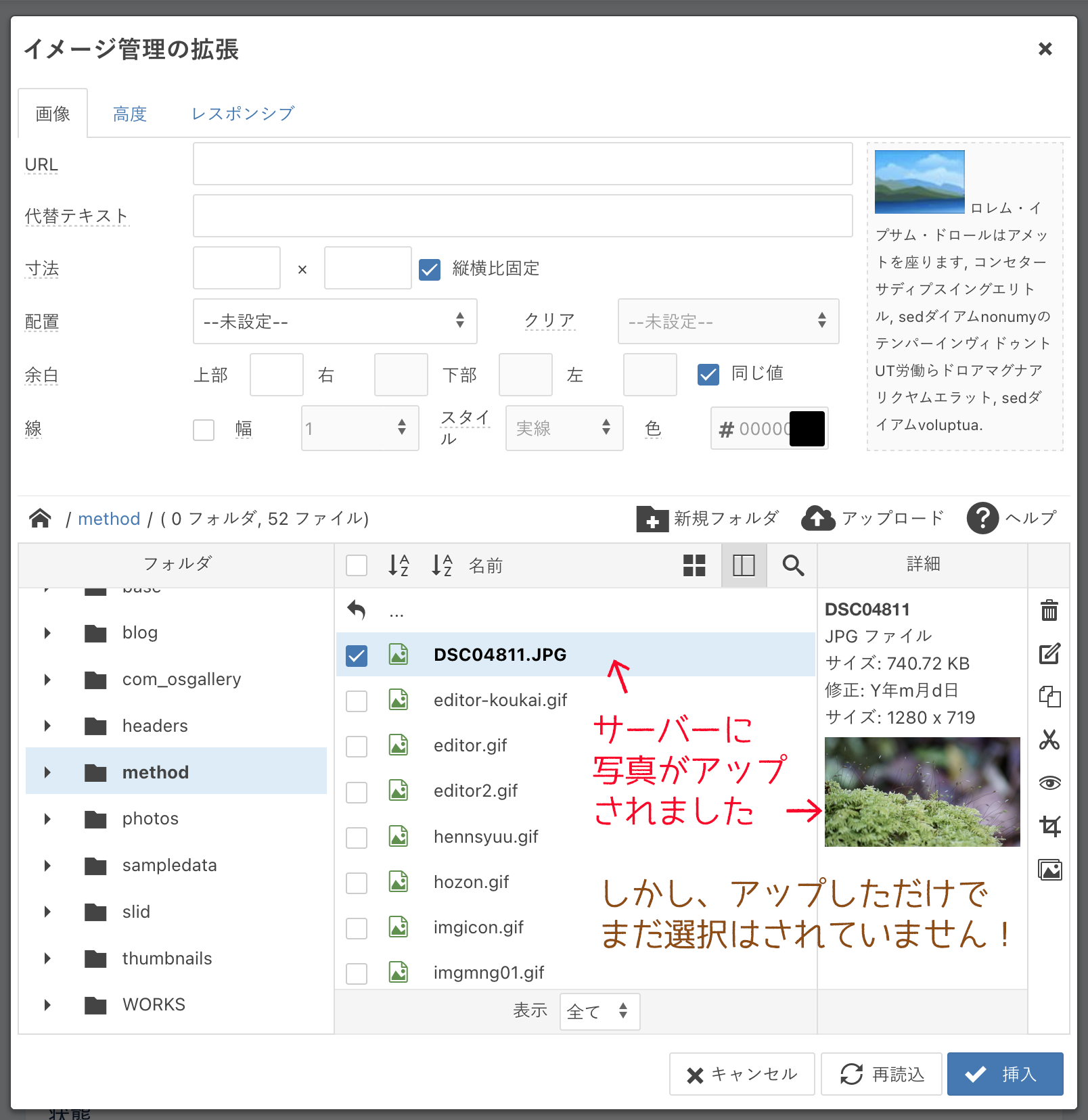Open the crop image tool icon
Image resolution: width=1088 pixels, height=1120 pixels.
pos(1049,826)
